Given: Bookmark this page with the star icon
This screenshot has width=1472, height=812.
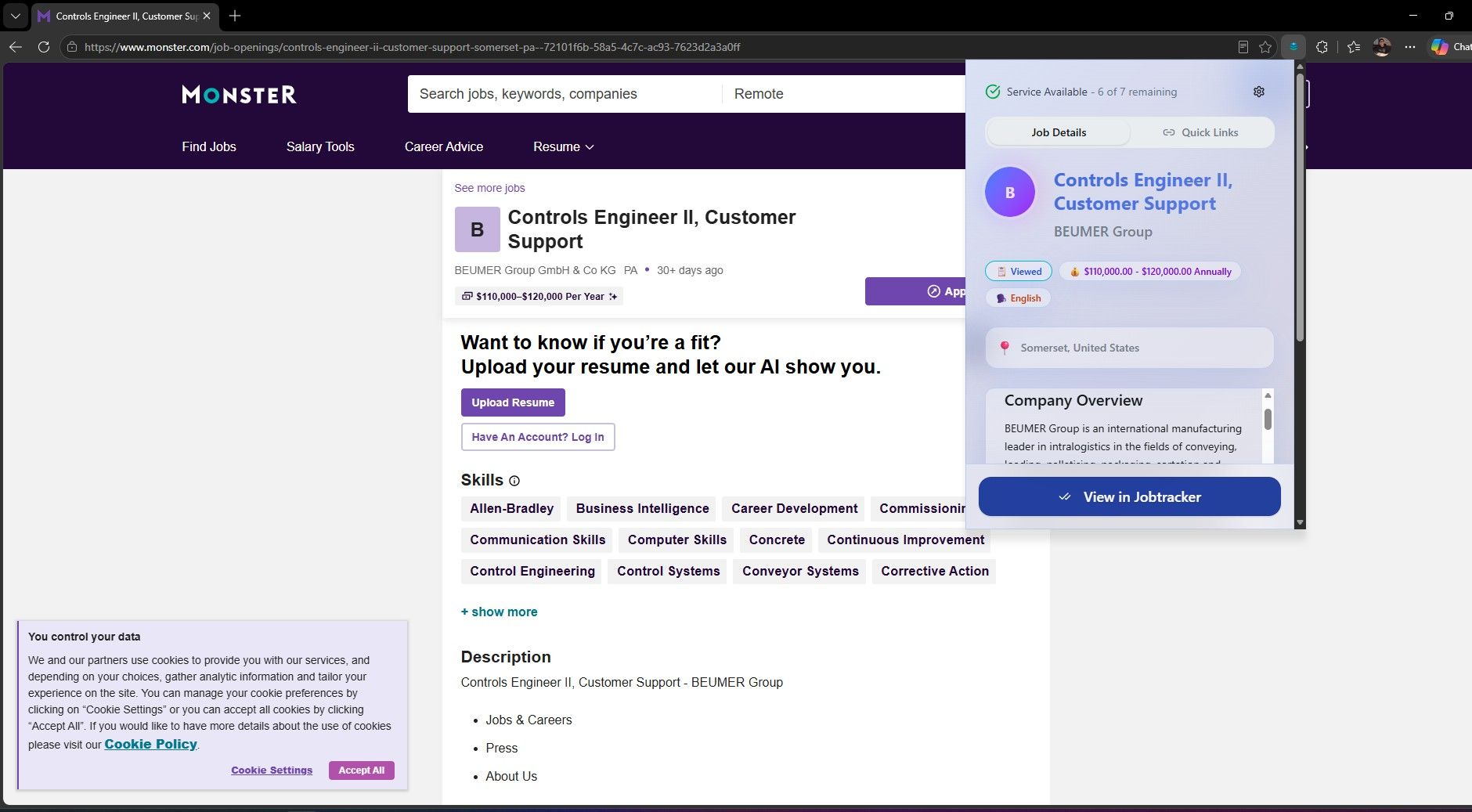Looking at the screenshot, I should tap(1265, 47).
